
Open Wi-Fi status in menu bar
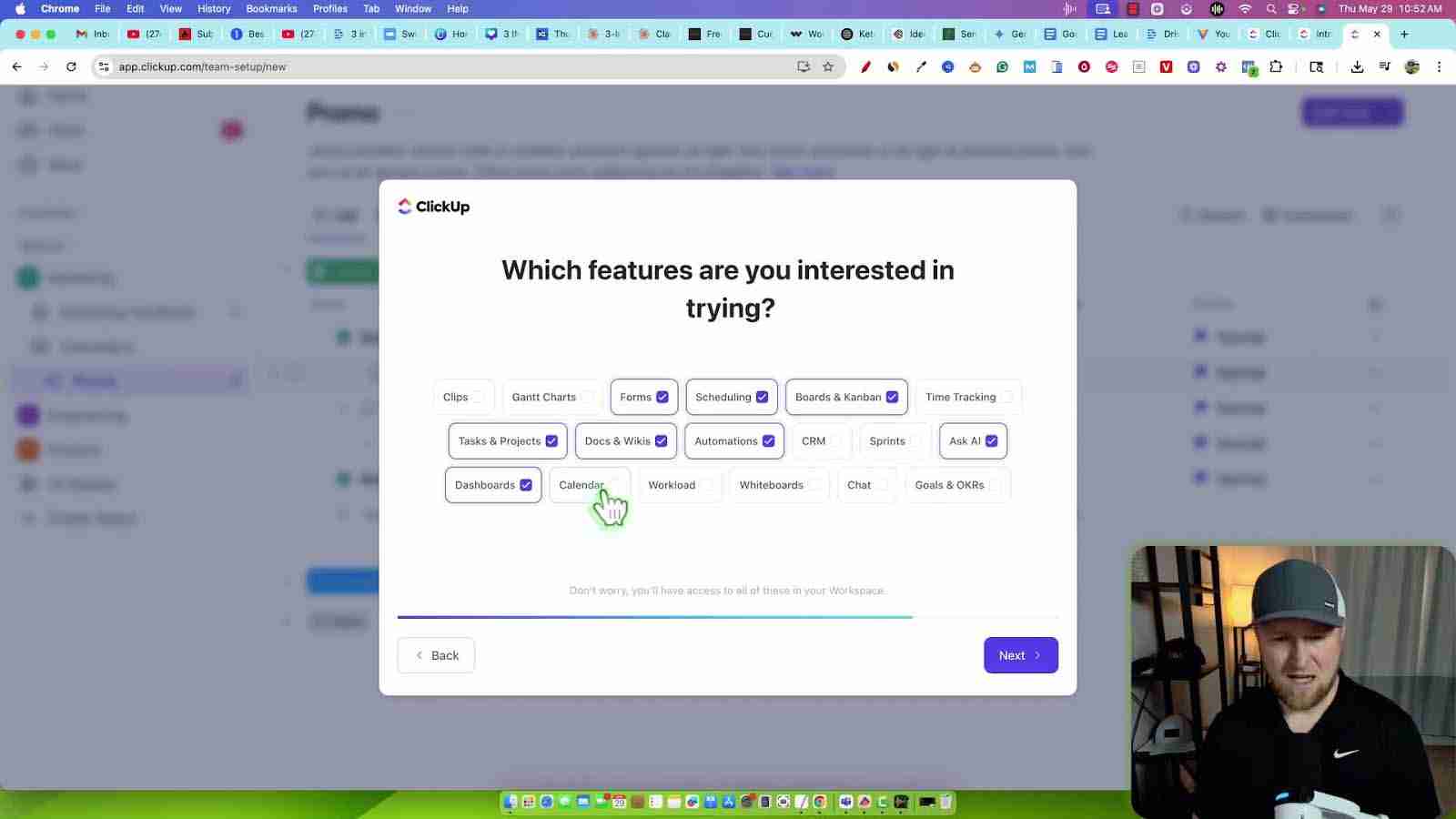(1245, 8)
